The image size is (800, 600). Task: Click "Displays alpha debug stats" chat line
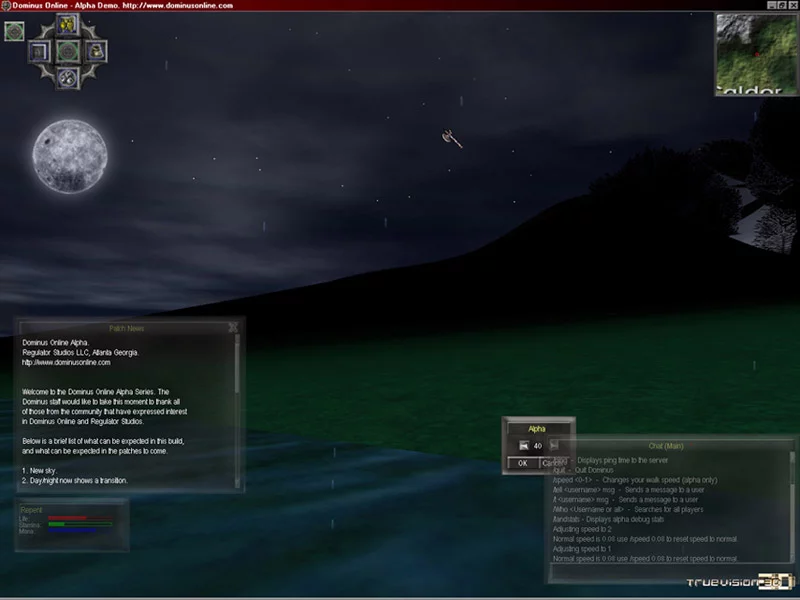pos(625,519)
